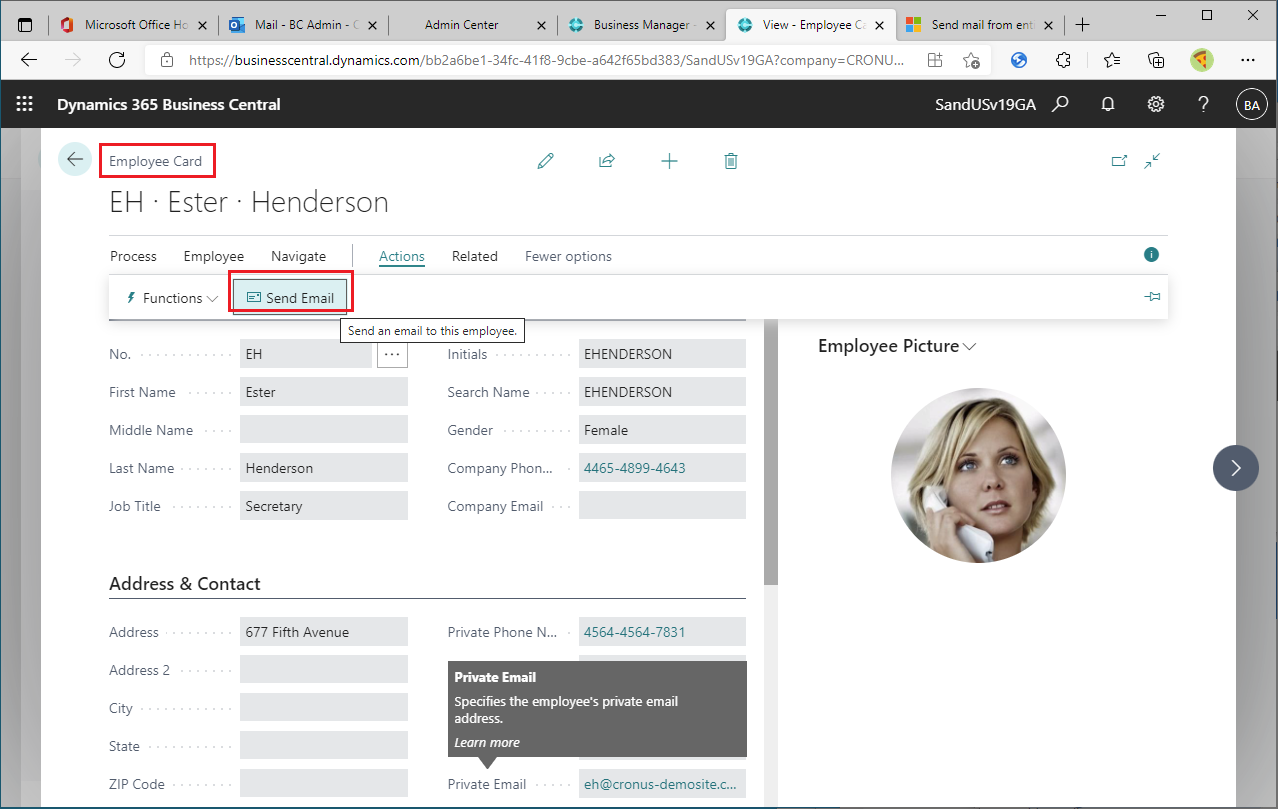This screenshot has height=809, width=1278.
Task: Click the Send Email action
Action: tap(290, 297)
